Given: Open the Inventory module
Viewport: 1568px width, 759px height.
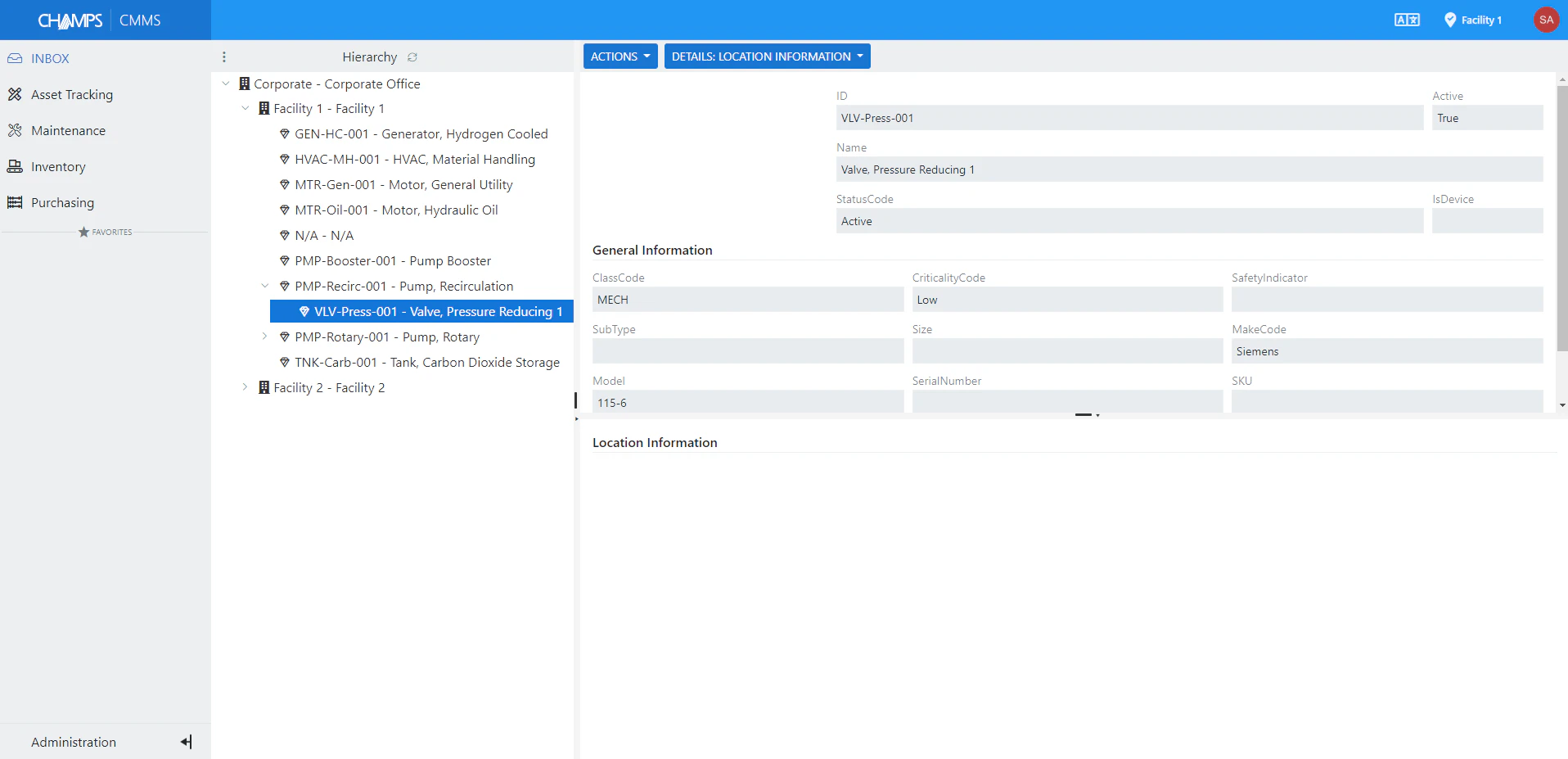Looking at the screenshot, I should (x=58, y=166).
